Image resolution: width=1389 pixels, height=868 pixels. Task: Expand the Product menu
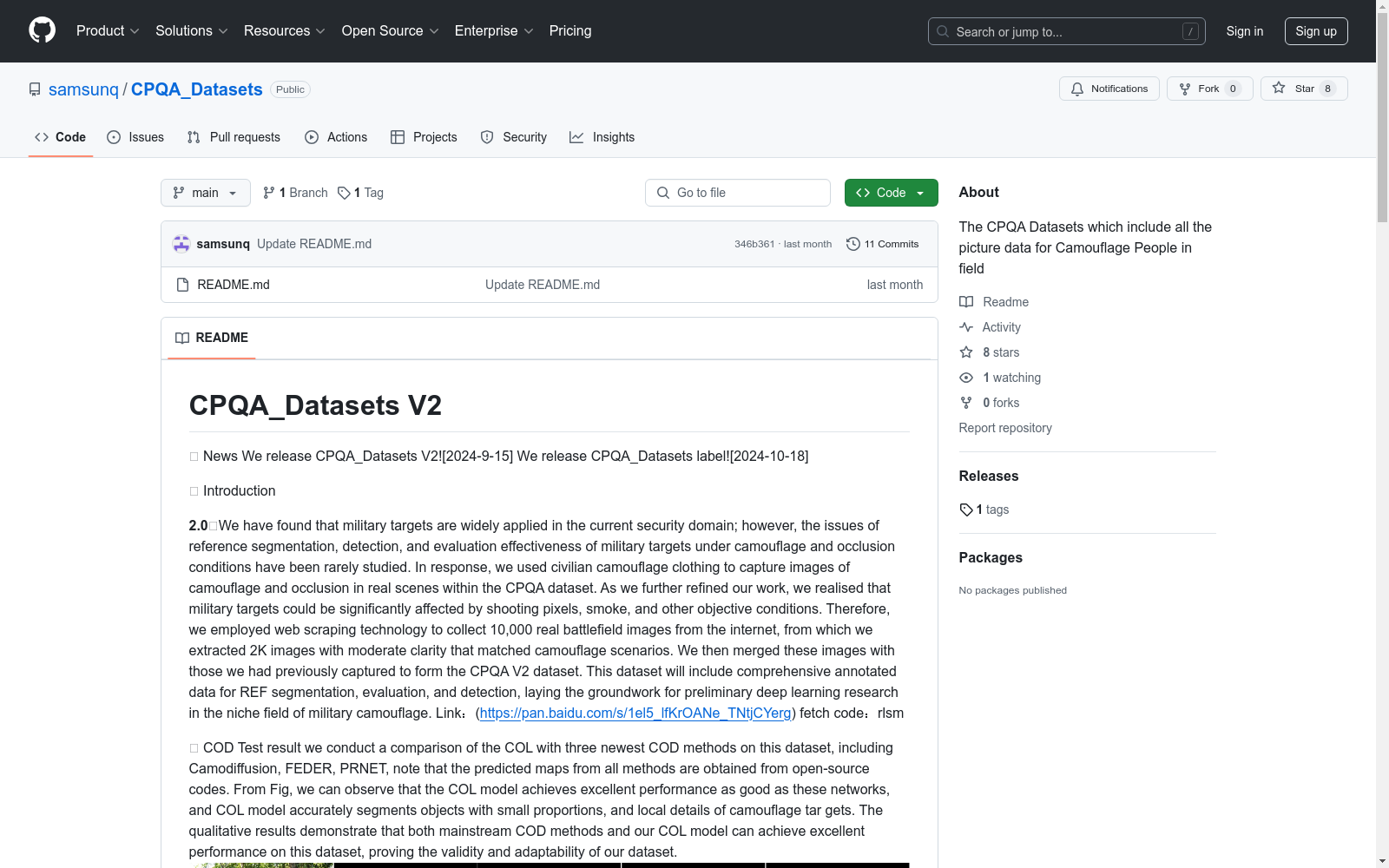click(x=108, y=31)
